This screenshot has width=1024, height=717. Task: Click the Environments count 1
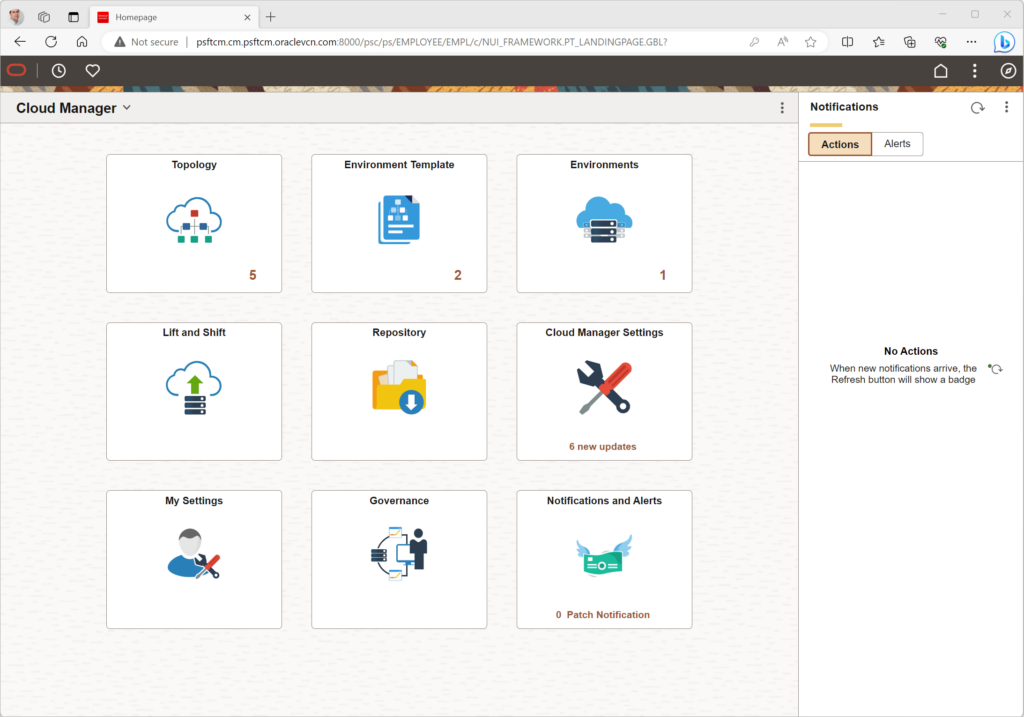pos(663,275)
